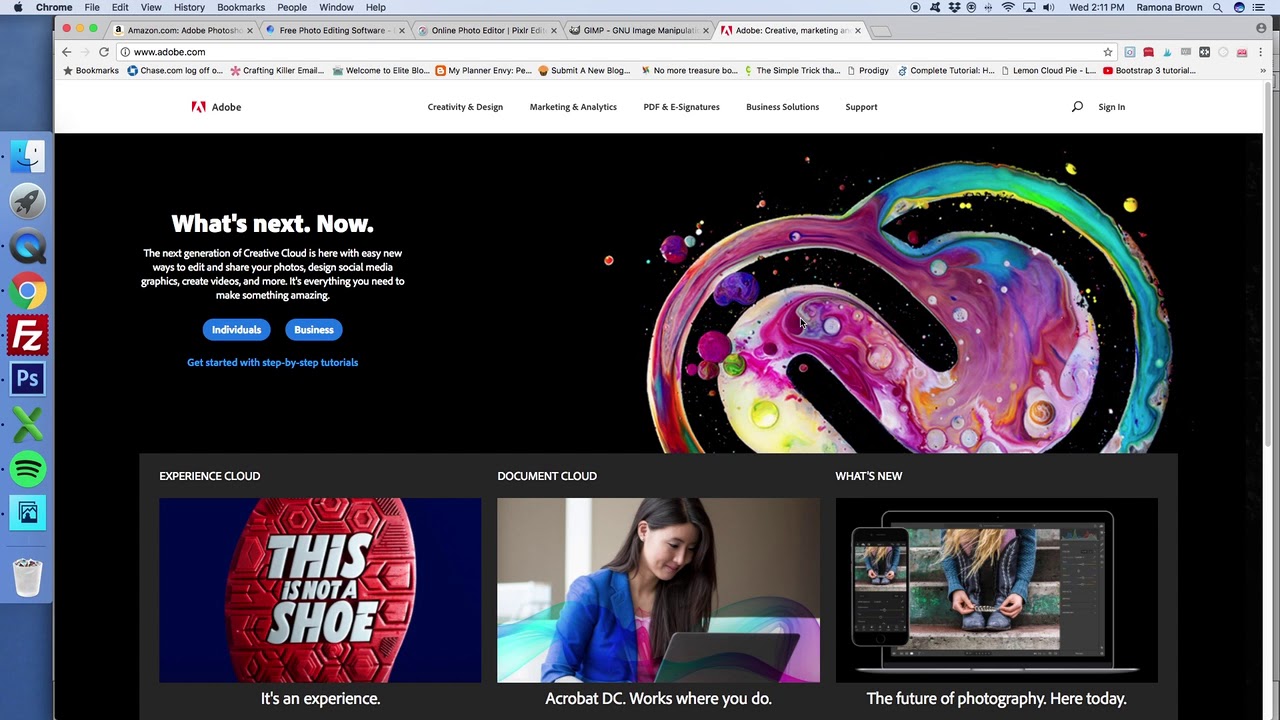
Task: Open the Bookmarks menu in menu bar
Action: coord(241,7)
